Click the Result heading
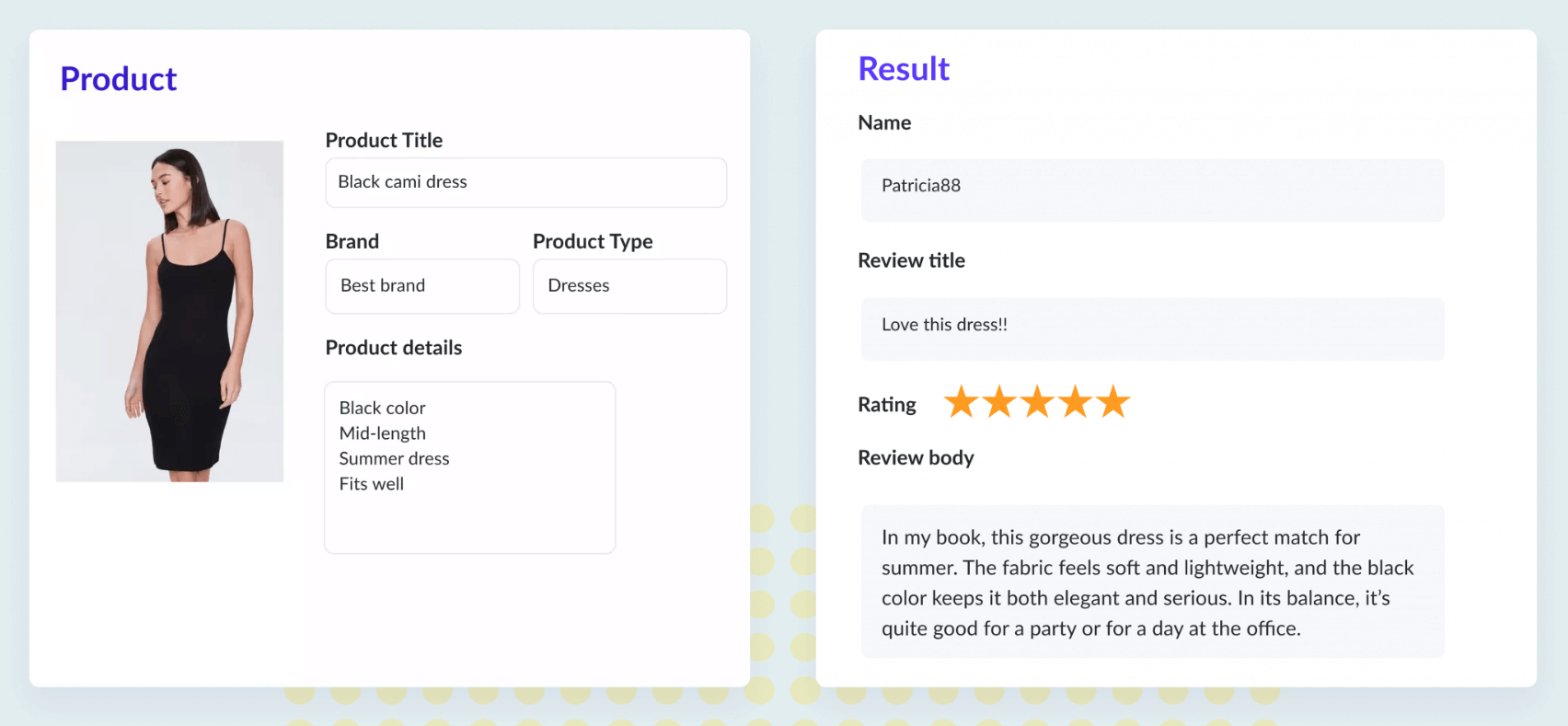This screenshot has width=1568, height=726. (903, 68)
